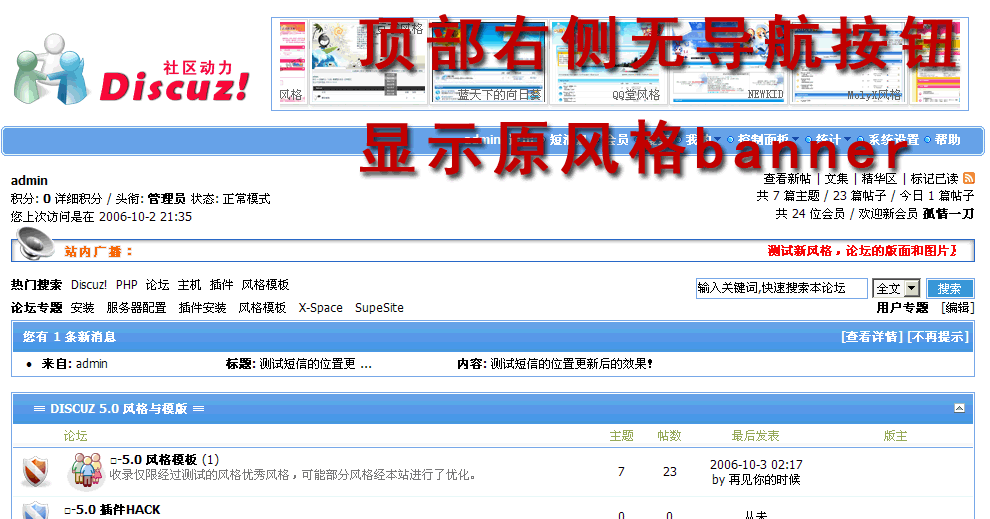The image size is (990, 519).
Task: Click 标记已读 link
Action: [x=934, y=179]
